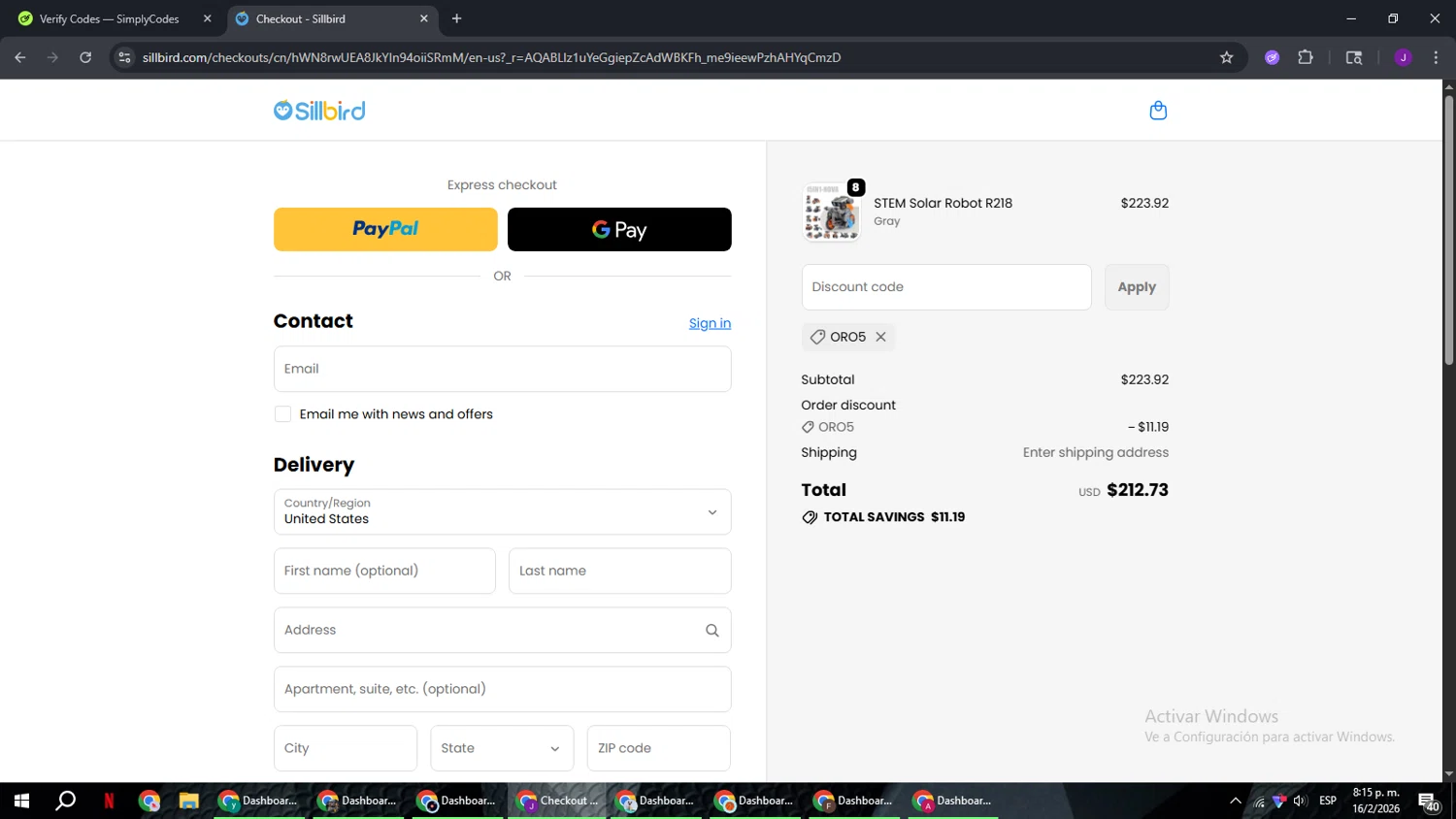Open Chrome three-dot menu
Image resolution: width=1456 pixels, height=819 pixels.
[x=1436, y=57]
